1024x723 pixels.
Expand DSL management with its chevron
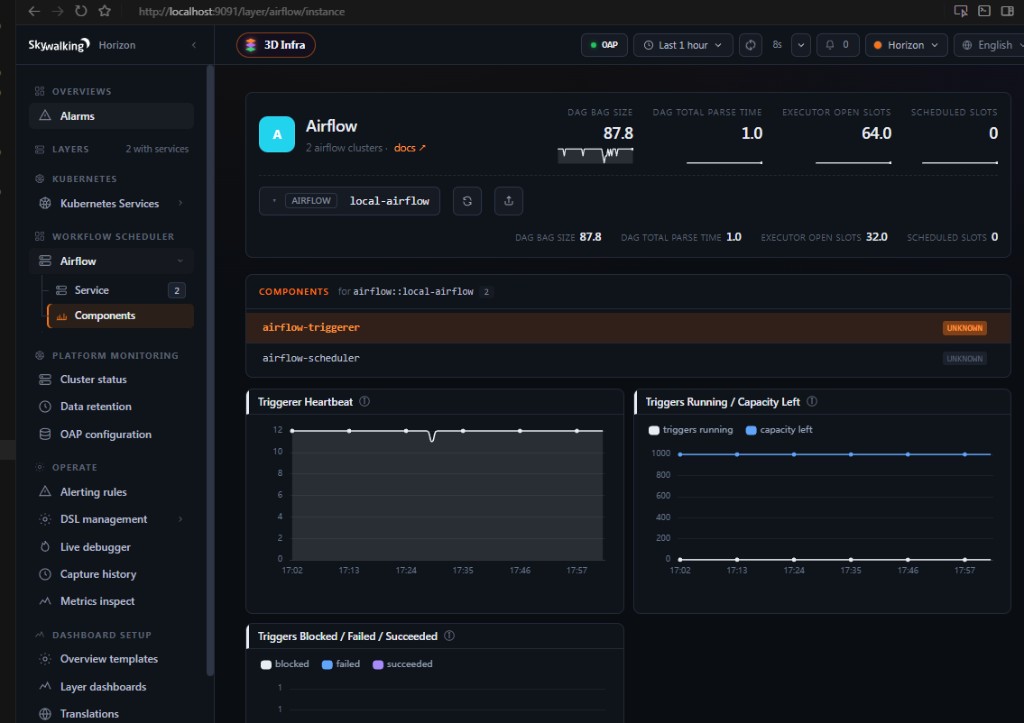click(x=180, y=519)
